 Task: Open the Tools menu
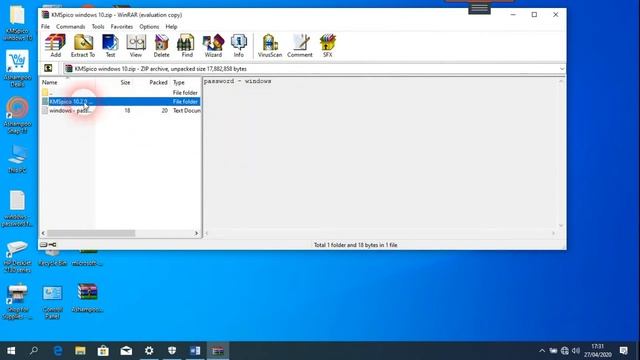point(98,27)
